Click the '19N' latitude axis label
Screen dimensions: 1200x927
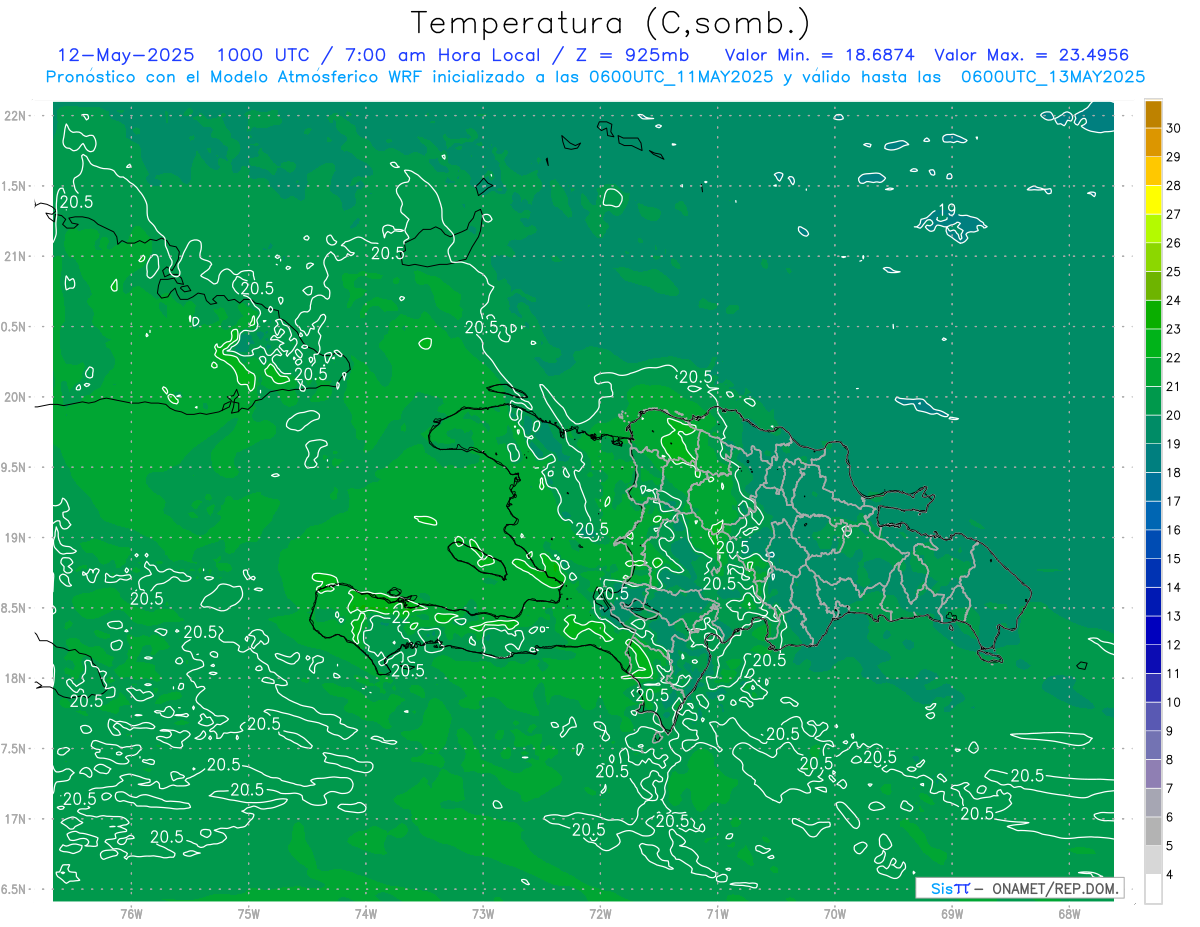(x=15, y=538)
